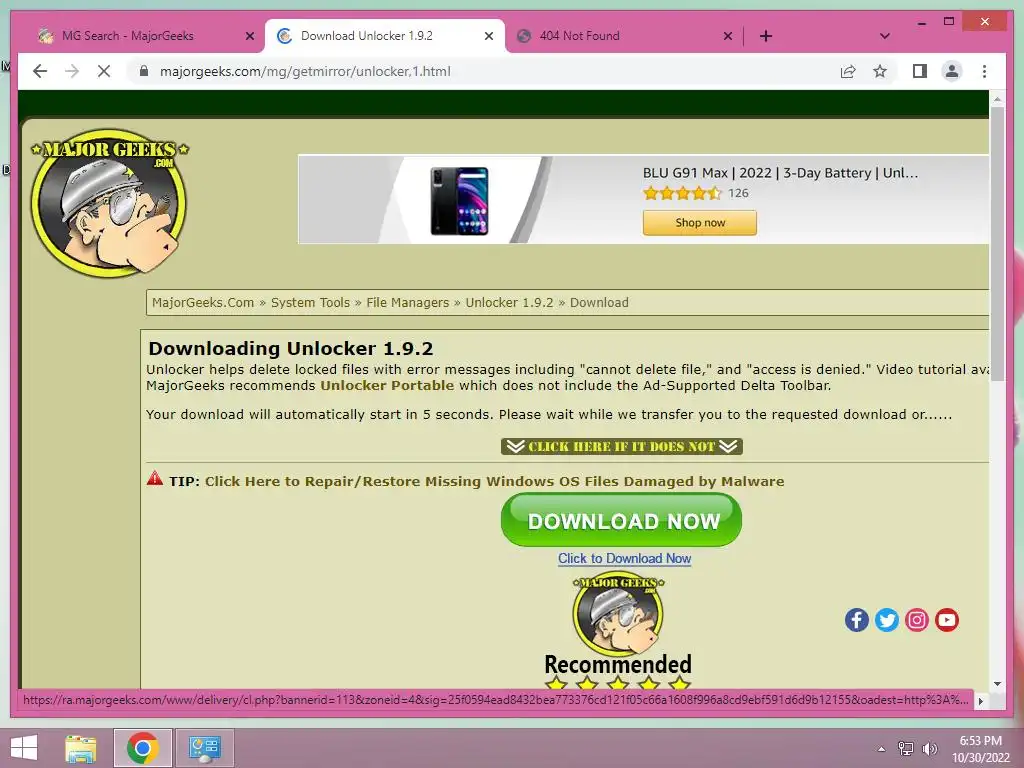This screenshot has width=1024, height=768.
Task: Open the MajorGeeks YouTube channel
Action: click(946, 620)
